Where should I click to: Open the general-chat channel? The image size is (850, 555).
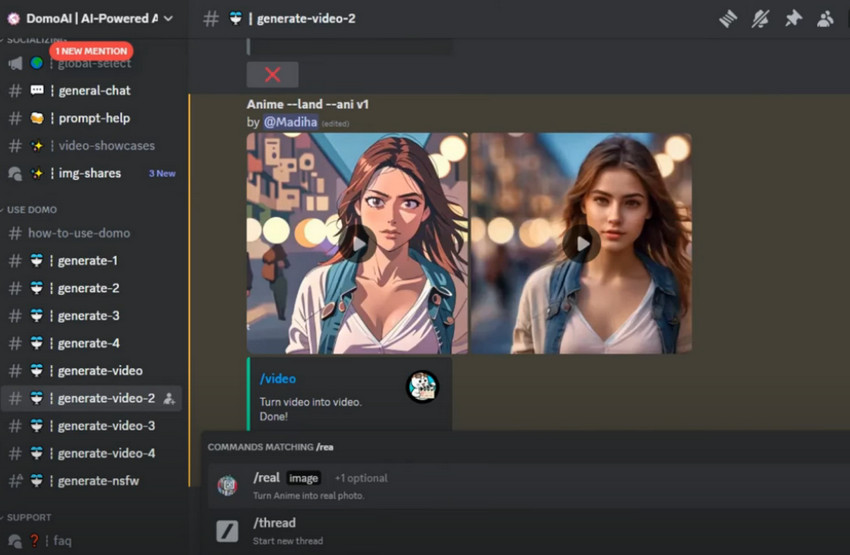[x=94, y=90]
